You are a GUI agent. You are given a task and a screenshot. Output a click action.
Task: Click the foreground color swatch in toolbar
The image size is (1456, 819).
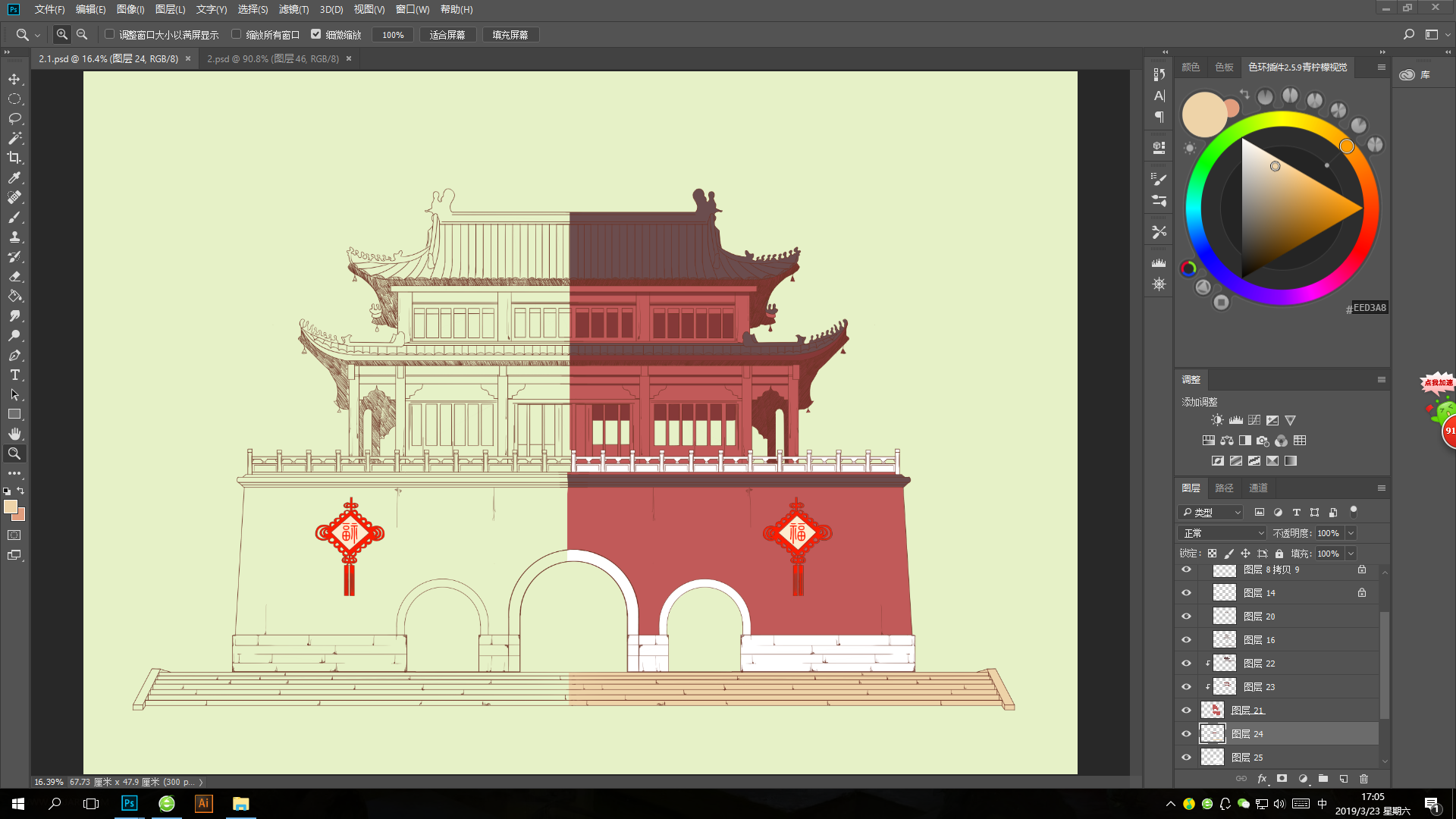(x=10, y=507)
